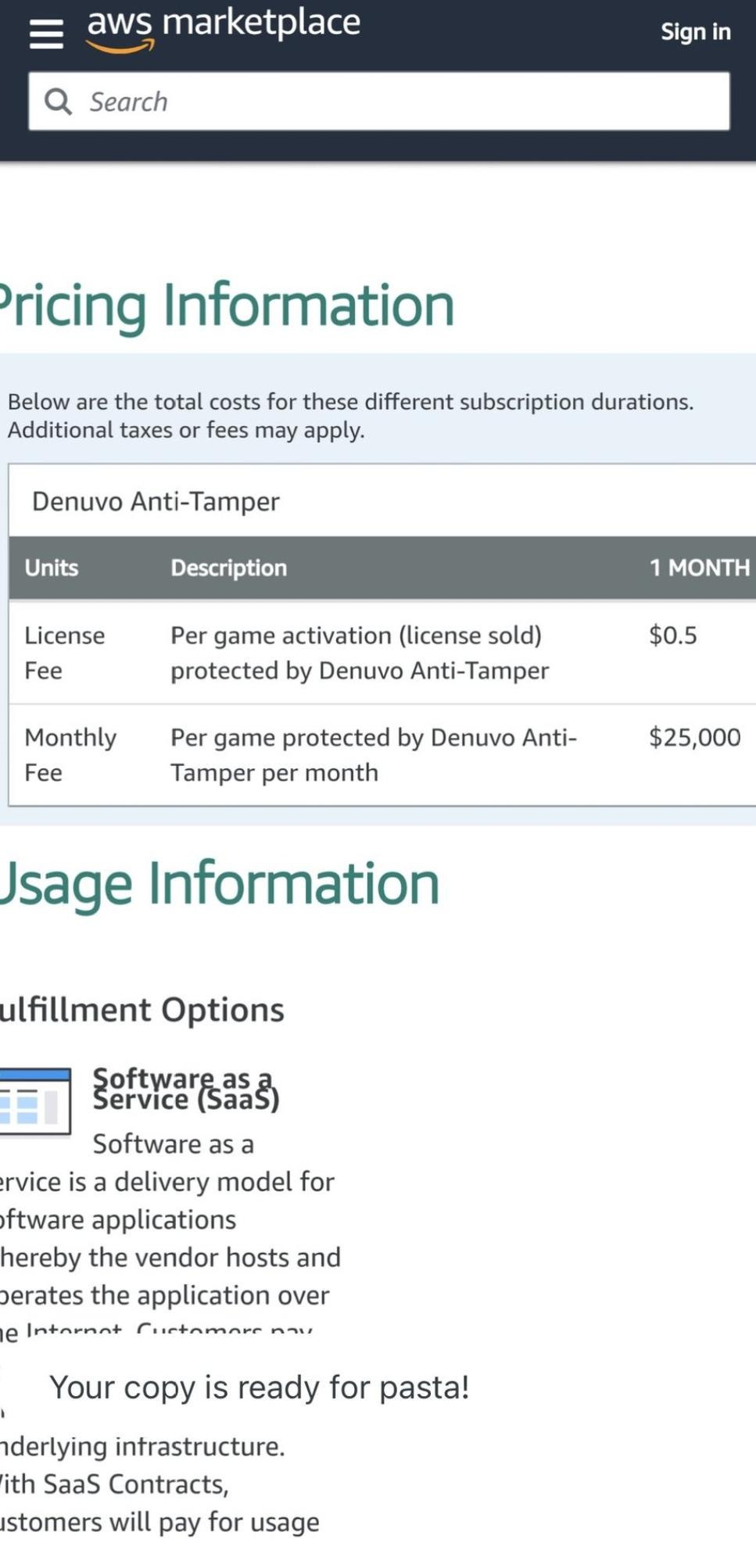Select the License Fee row label
The image size is (756, 1568).
(x=65, y=653)
